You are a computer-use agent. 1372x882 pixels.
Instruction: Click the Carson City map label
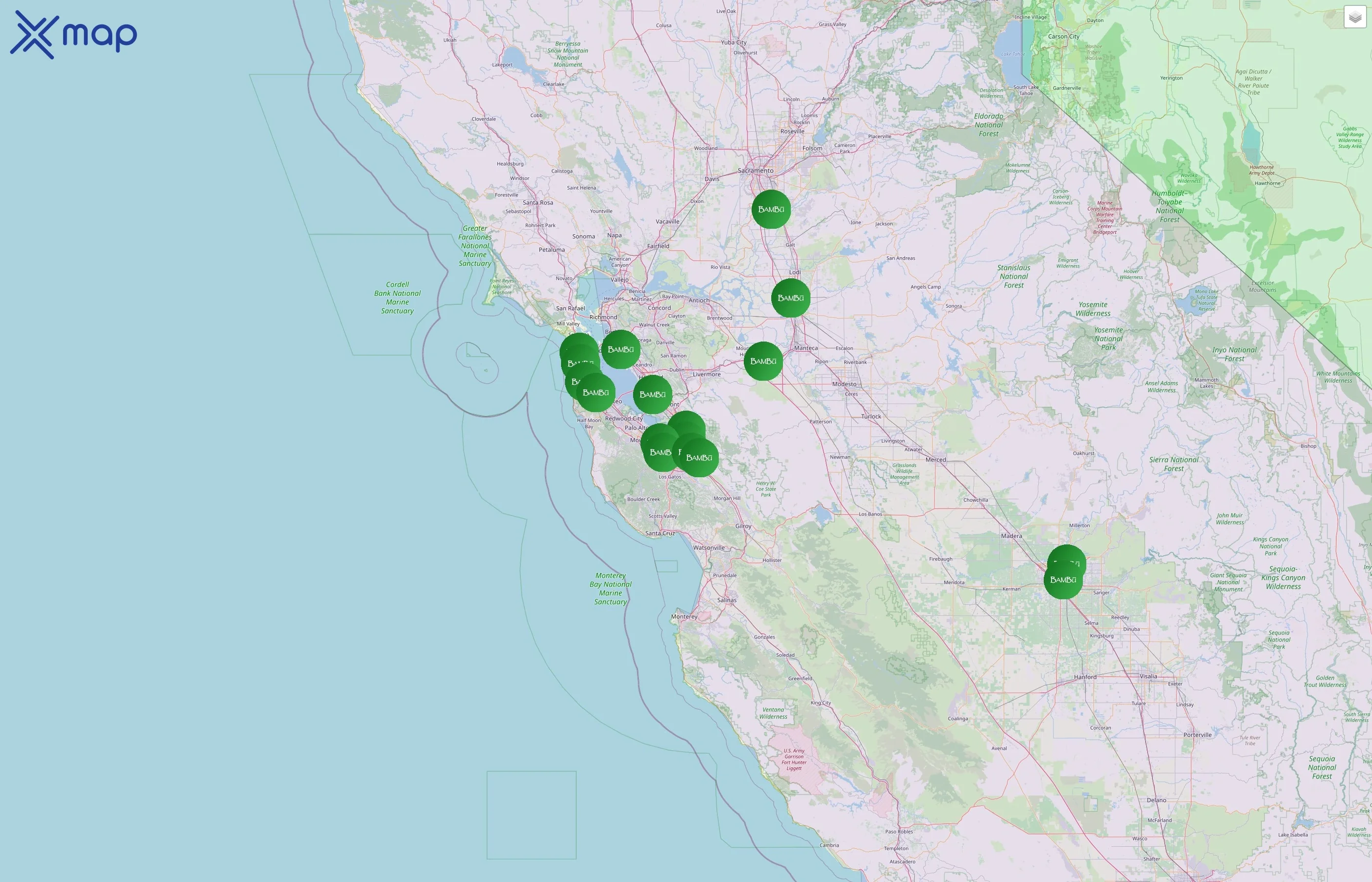click(1063, 37)
